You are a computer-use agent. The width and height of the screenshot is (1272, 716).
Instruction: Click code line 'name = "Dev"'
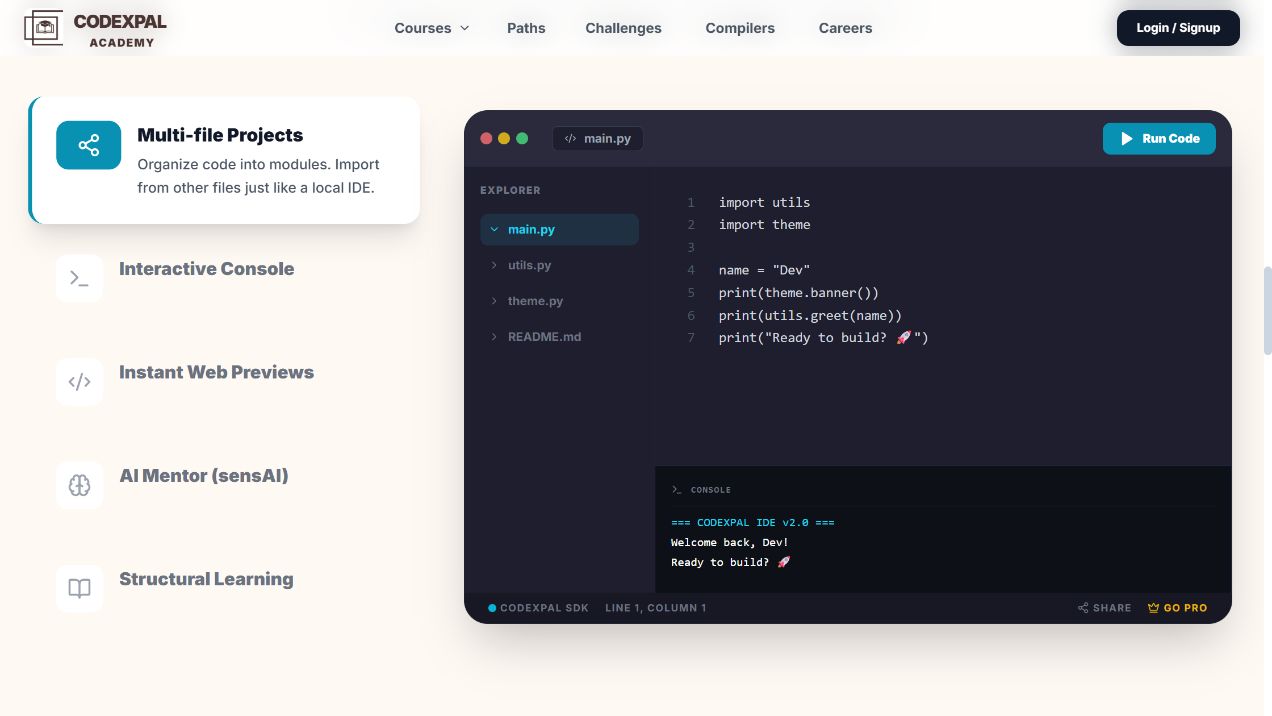[764, 270]
